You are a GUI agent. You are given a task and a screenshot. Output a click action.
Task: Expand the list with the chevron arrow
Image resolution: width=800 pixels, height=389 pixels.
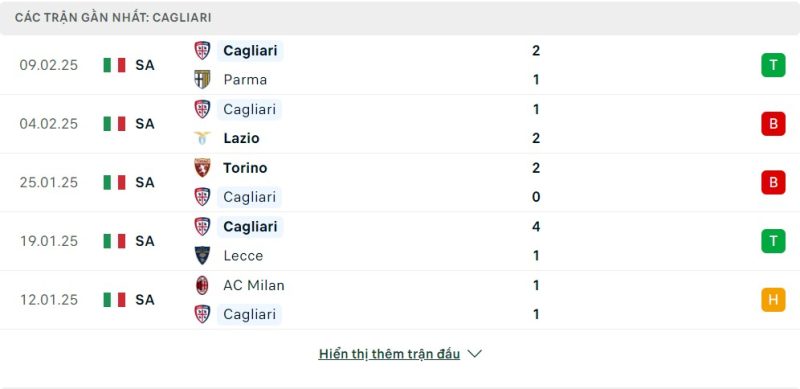474,354
